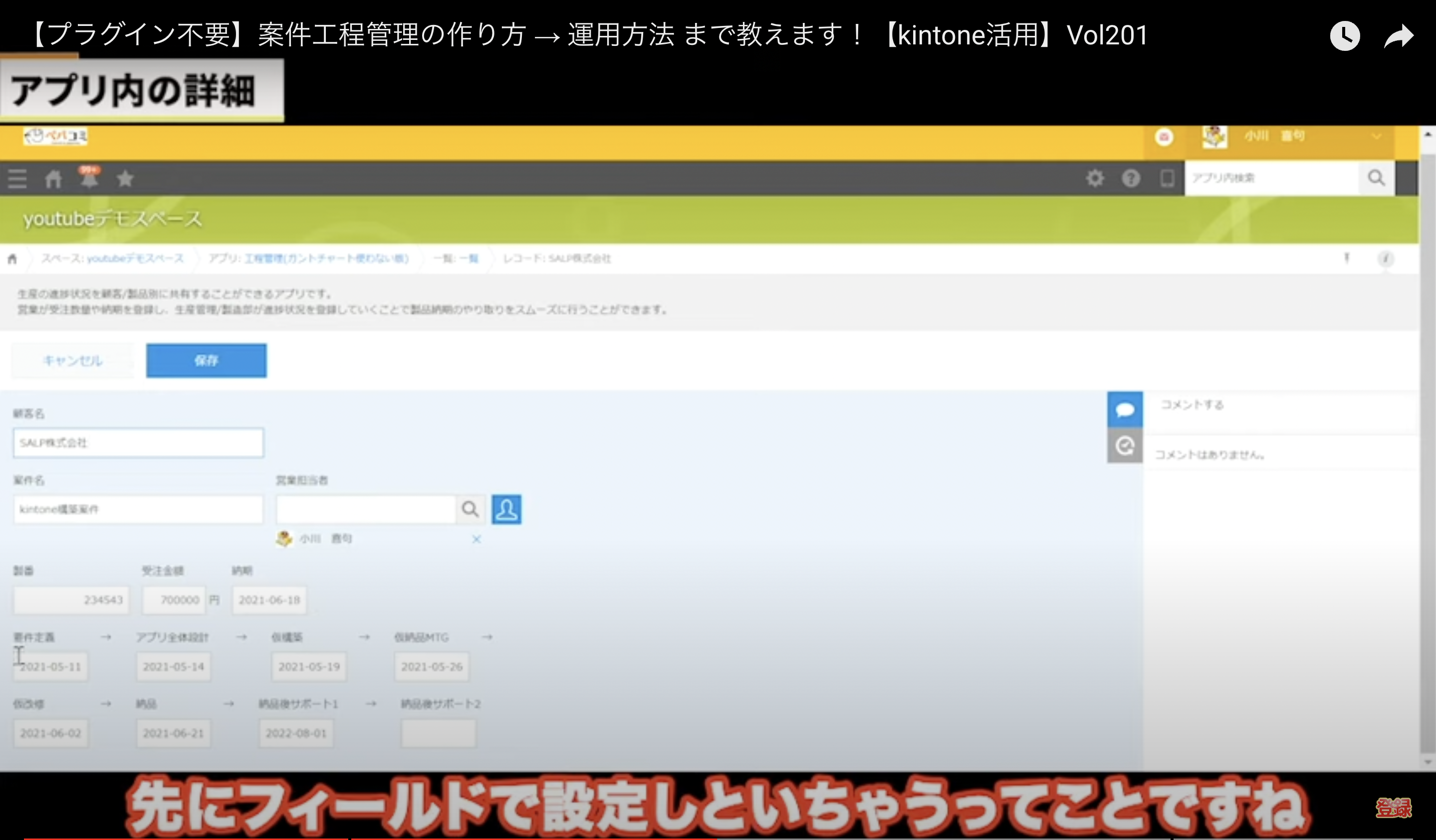Search users with field magnifier icon
1436x840 pixels.
[x=470, y=509]
